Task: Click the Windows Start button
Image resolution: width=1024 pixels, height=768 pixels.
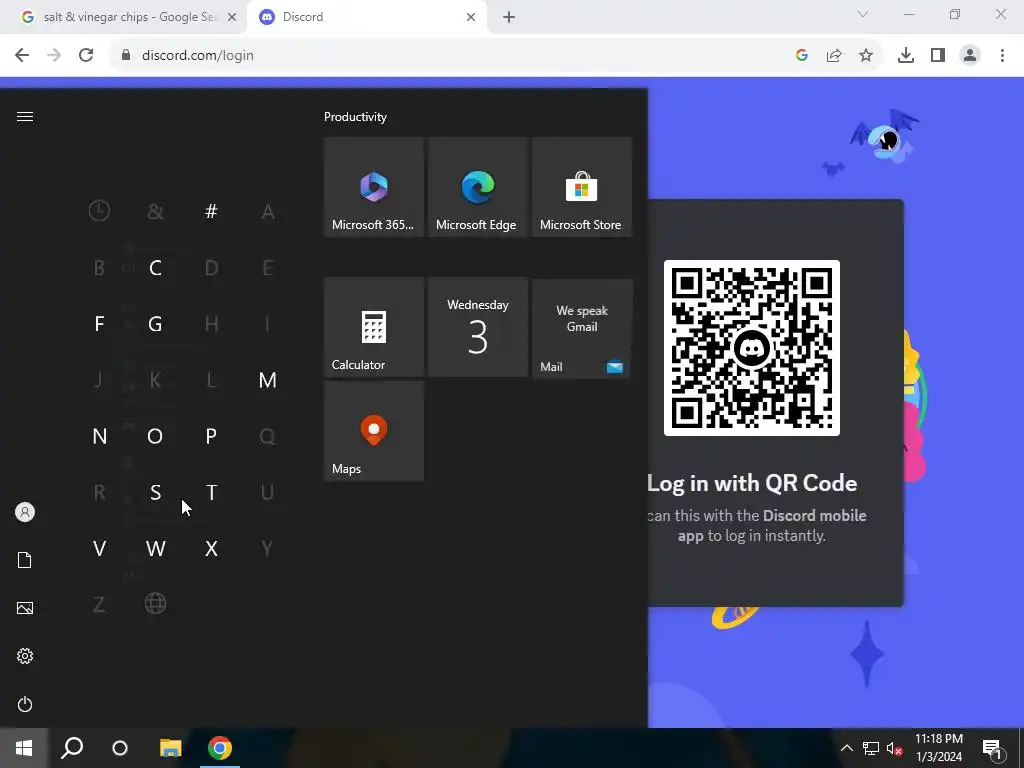Action: [x=24, y=748]
